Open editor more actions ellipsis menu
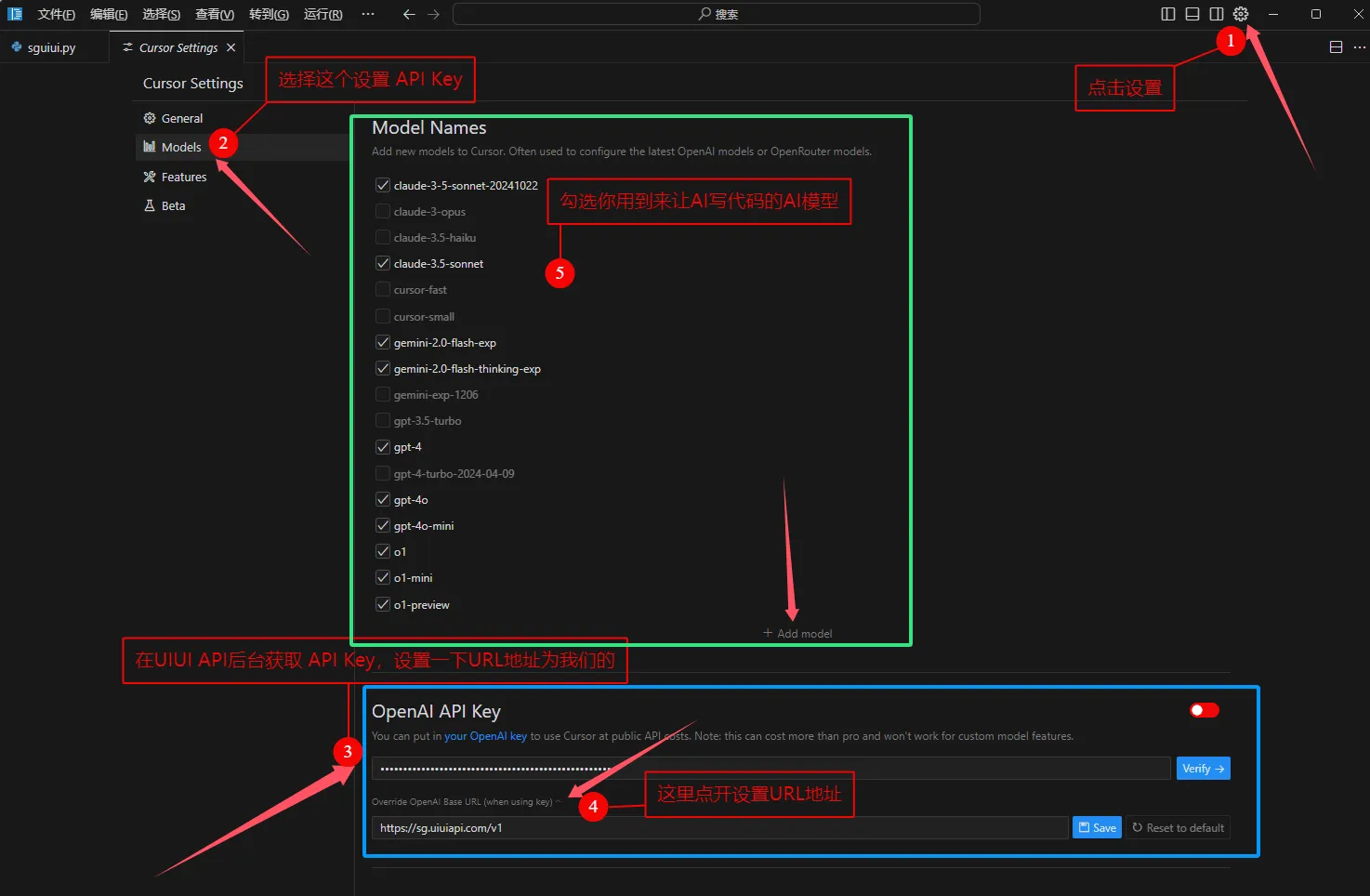The width and height of the screenshot is (1370, 896). click(1359, 47)
